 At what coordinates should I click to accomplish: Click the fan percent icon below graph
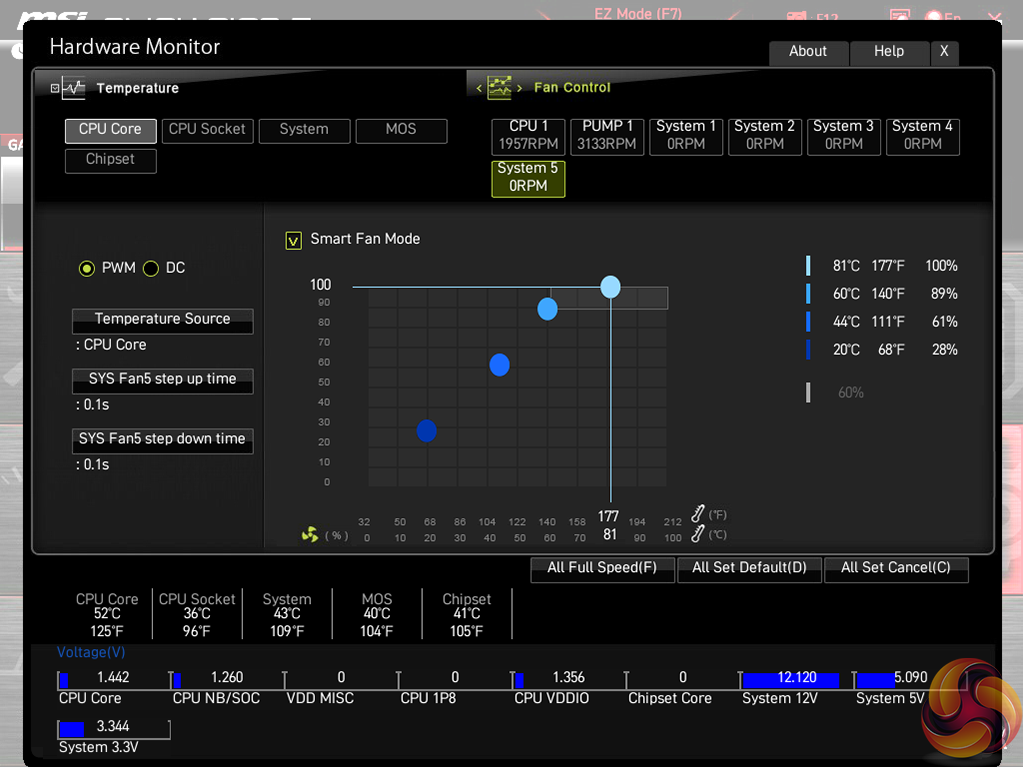click(310, 535)
